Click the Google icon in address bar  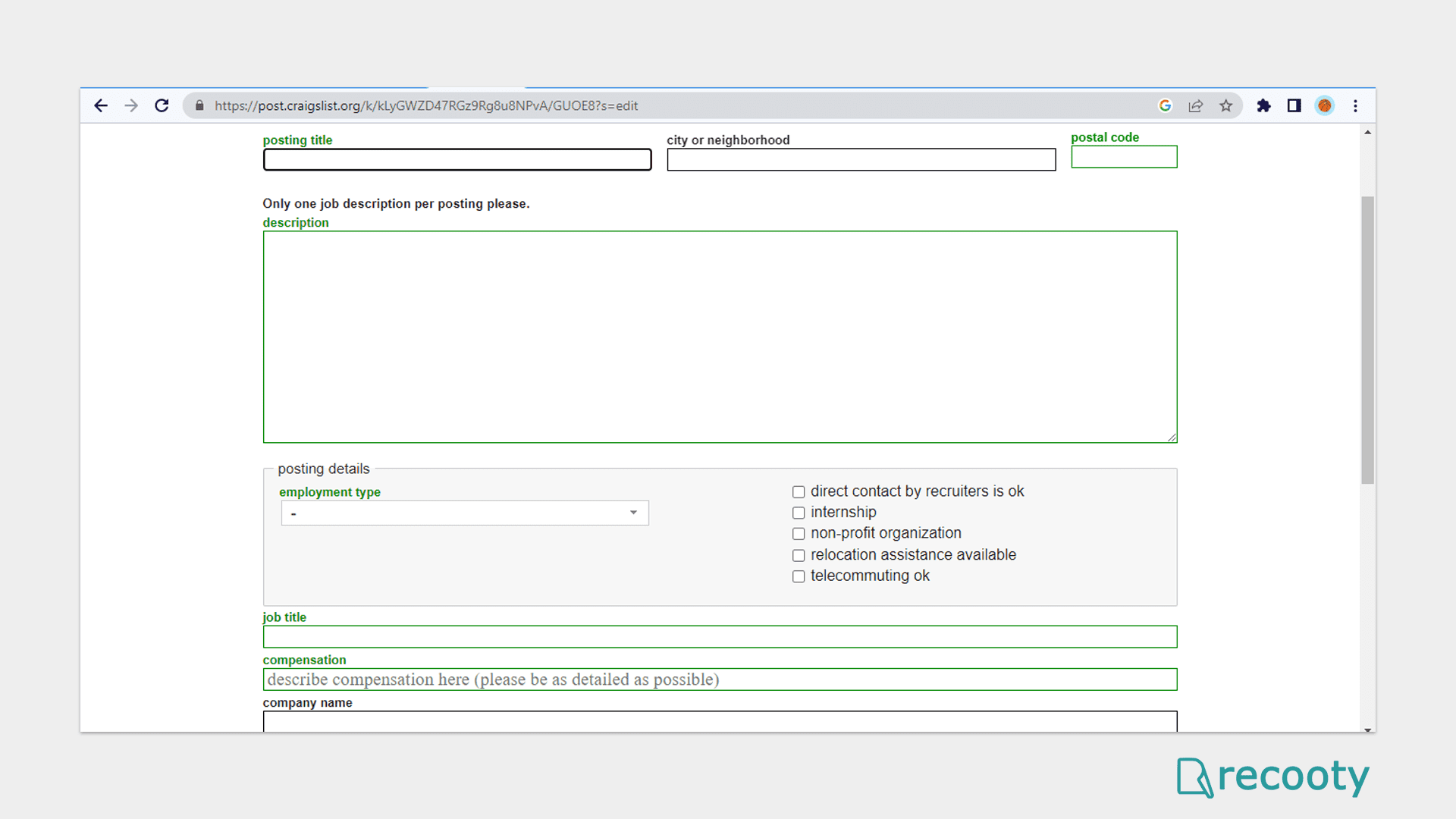pyautogui.click(x=1166, y=105)
